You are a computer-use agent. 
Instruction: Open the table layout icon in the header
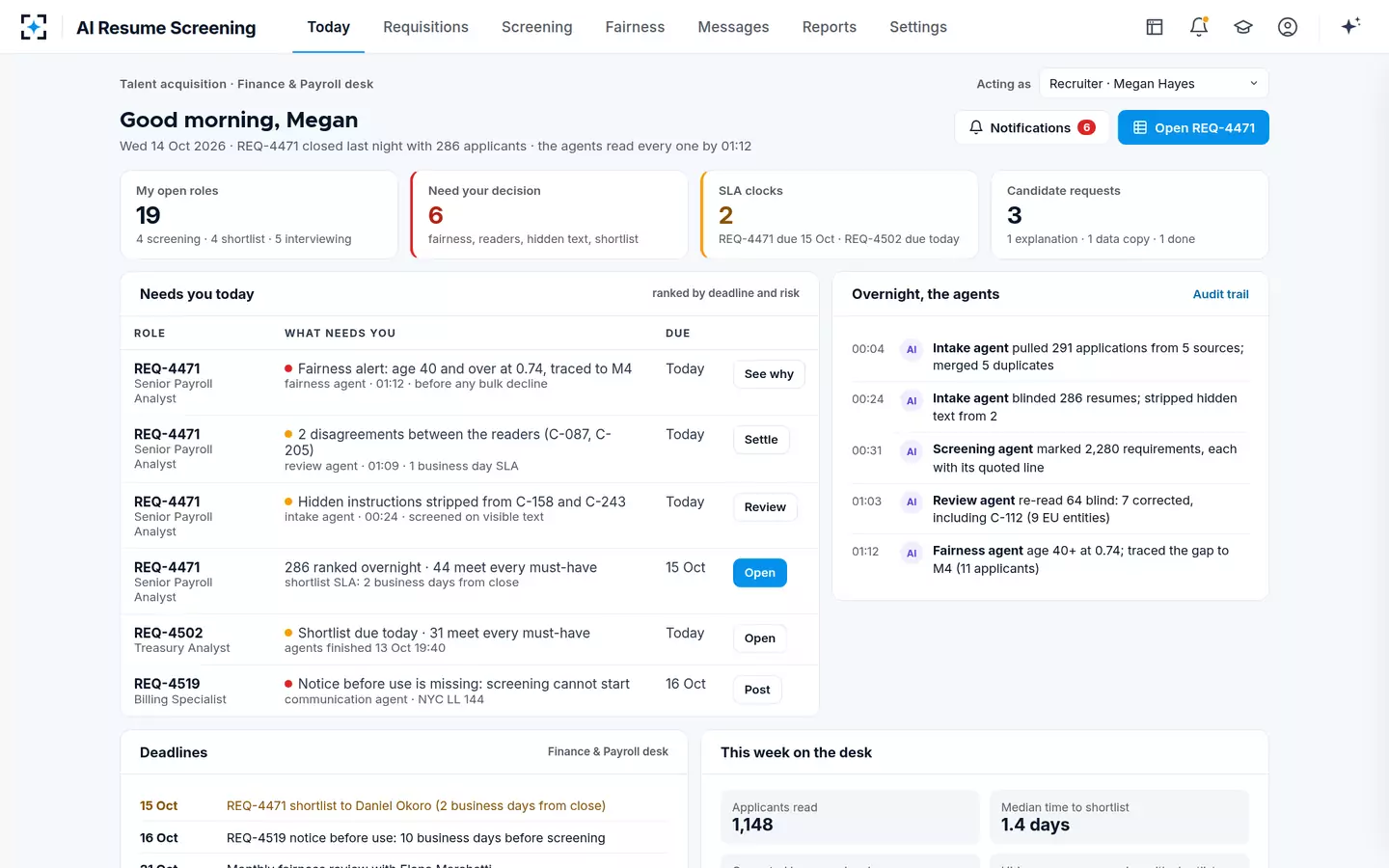pos(1155,27)
